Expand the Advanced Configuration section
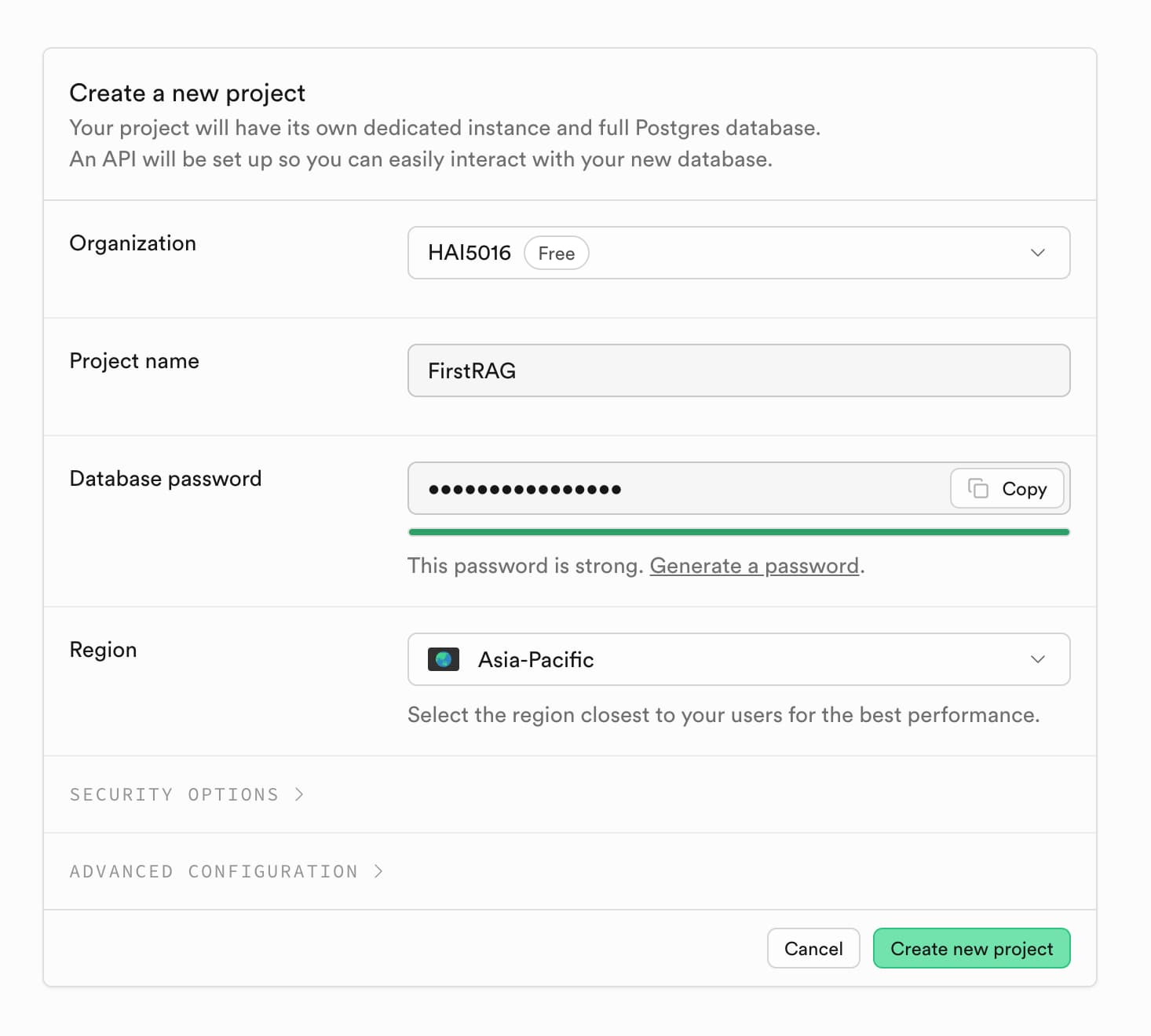 click(214, 871)
